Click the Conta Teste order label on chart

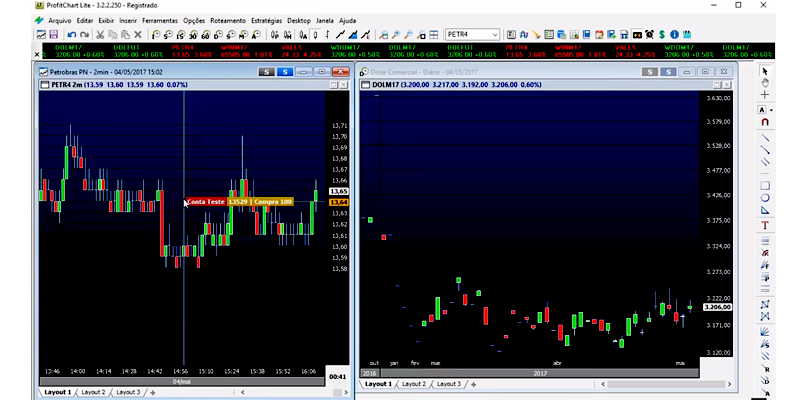[x=206, y=202]
